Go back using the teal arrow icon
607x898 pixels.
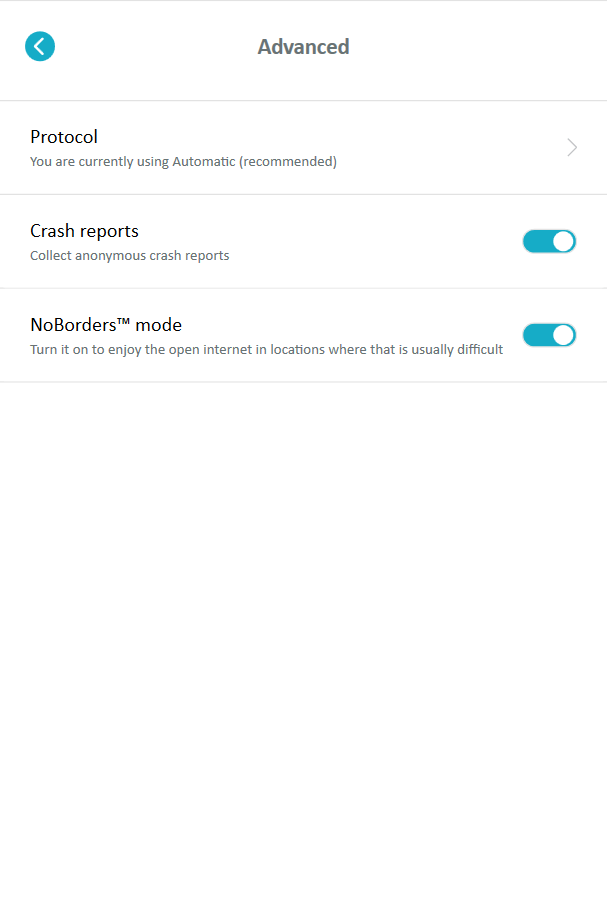coord(40,46)
